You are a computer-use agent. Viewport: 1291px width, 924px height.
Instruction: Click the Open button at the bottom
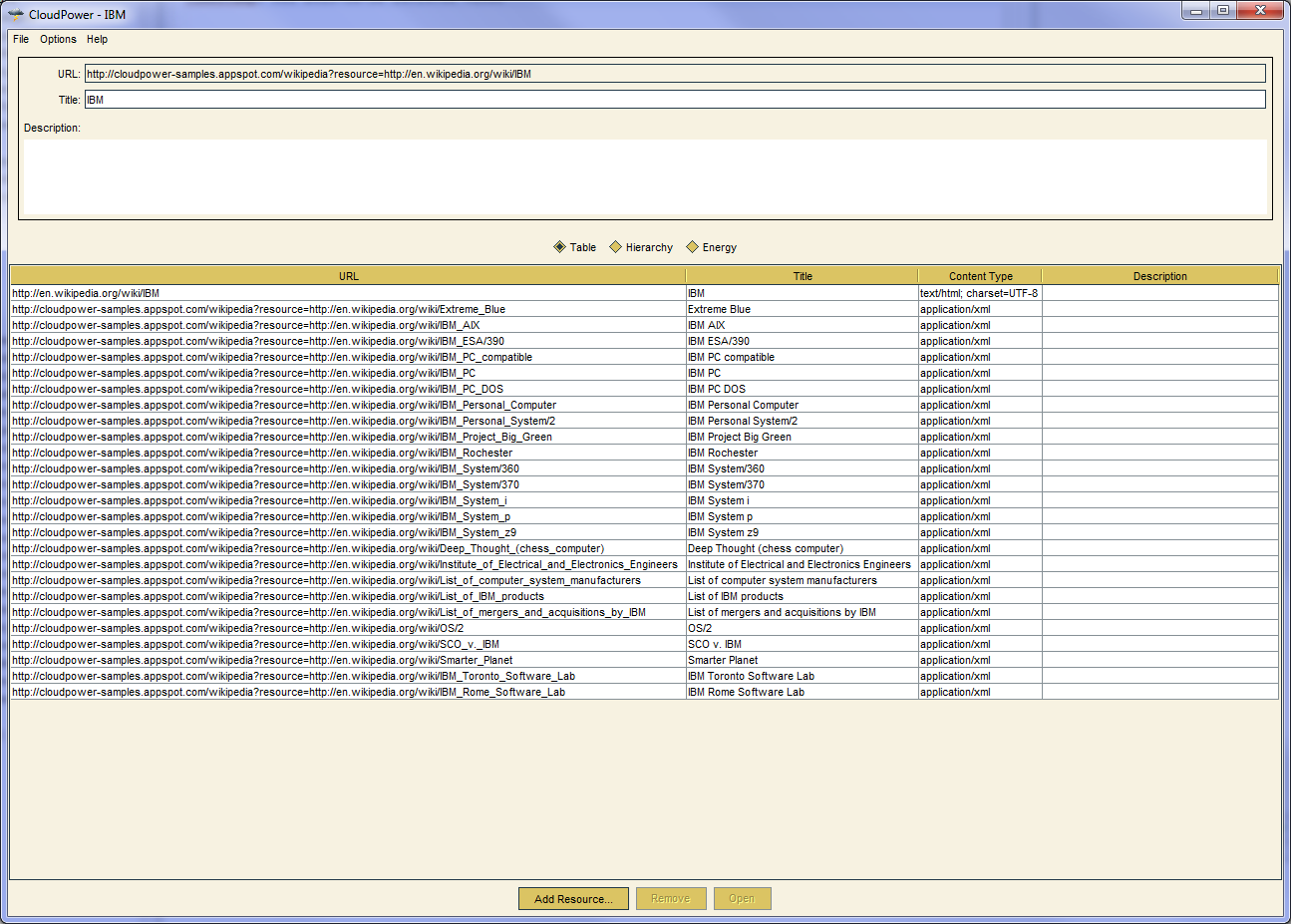pos(742,899)
